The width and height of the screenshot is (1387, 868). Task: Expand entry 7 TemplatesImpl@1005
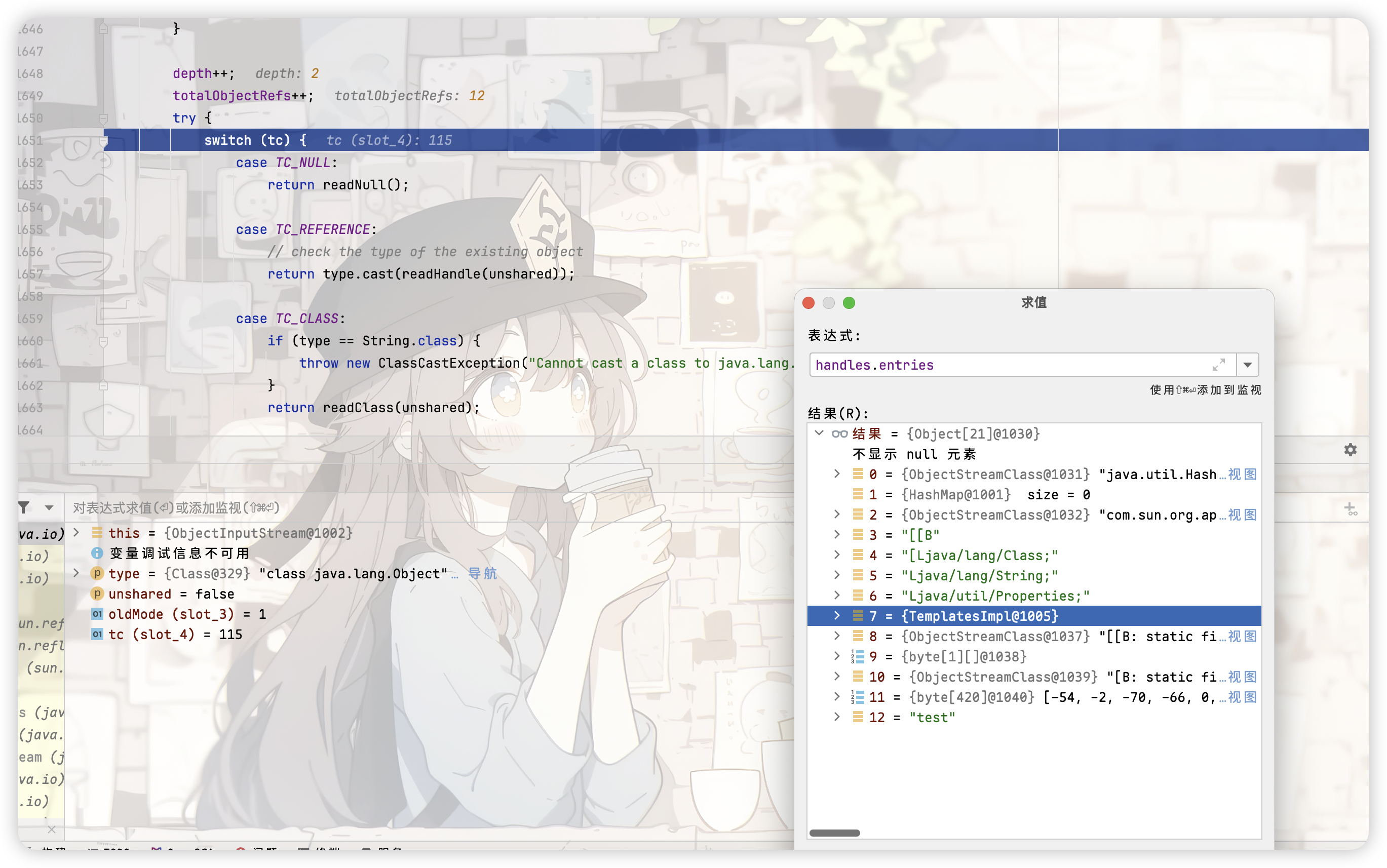coord(837,616)
